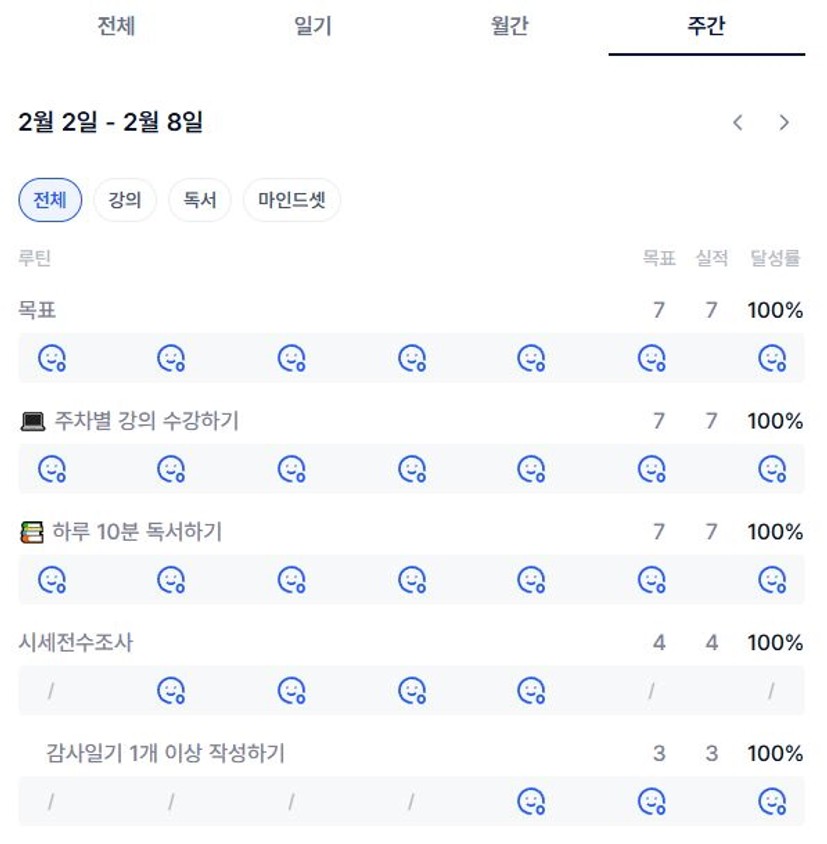The width and height of the screenshot is (827, 844).
Task: Click the laptop icon beside 주차별 강의 수강하기
Action: point(32,422)
